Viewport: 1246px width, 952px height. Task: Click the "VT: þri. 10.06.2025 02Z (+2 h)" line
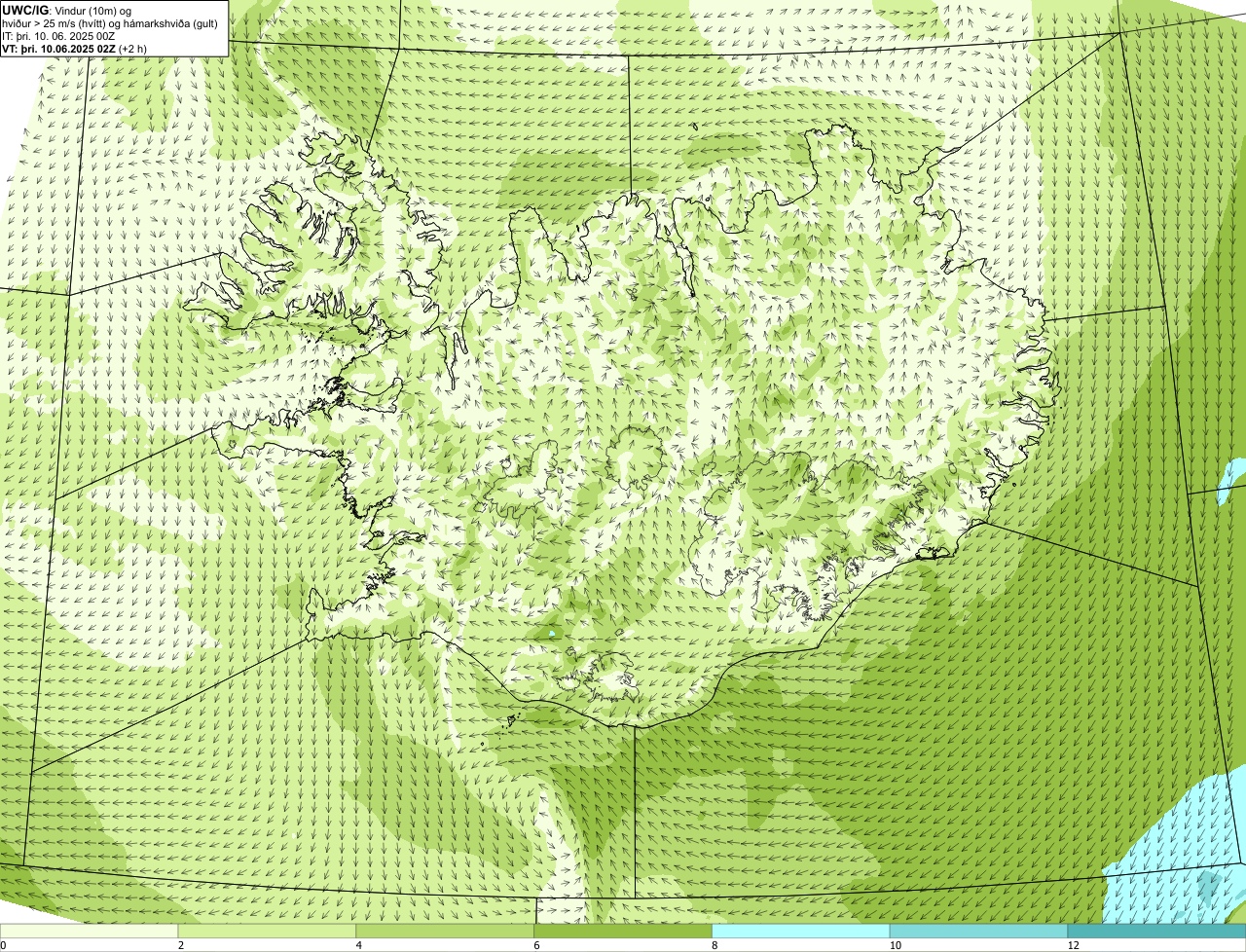tap(75, 49)
